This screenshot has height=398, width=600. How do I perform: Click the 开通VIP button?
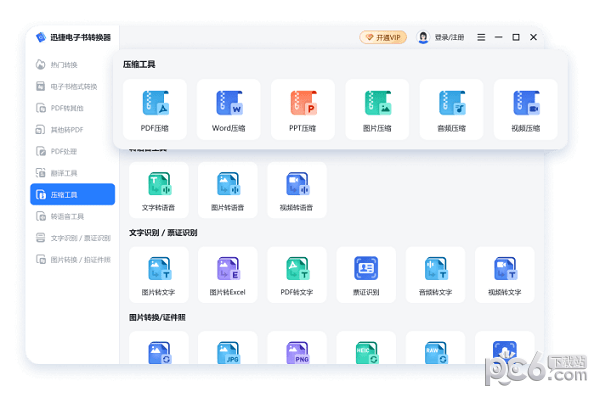[x=383, y=37]
